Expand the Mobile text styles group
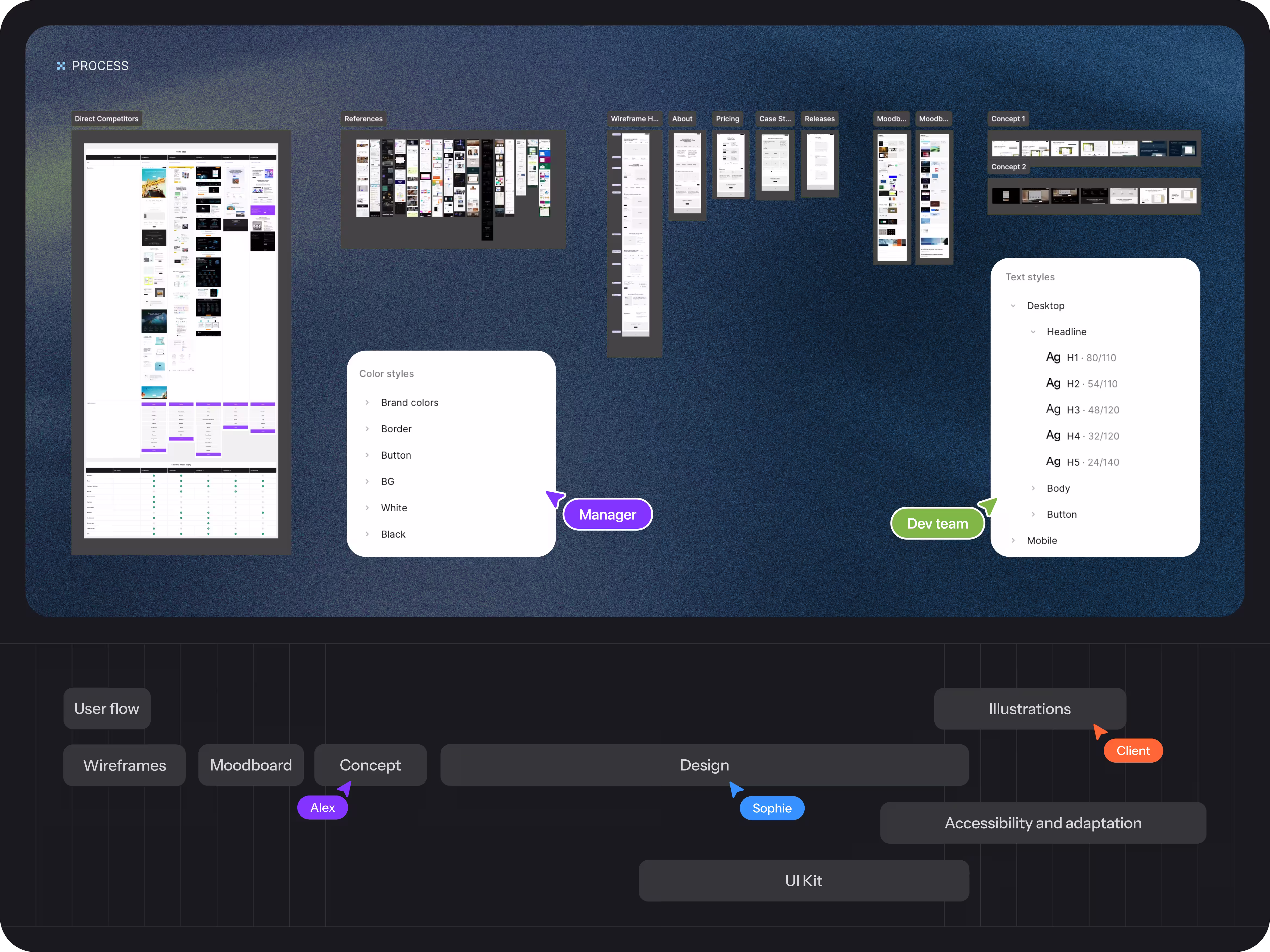1270x952 pixels. point(1013,540)
